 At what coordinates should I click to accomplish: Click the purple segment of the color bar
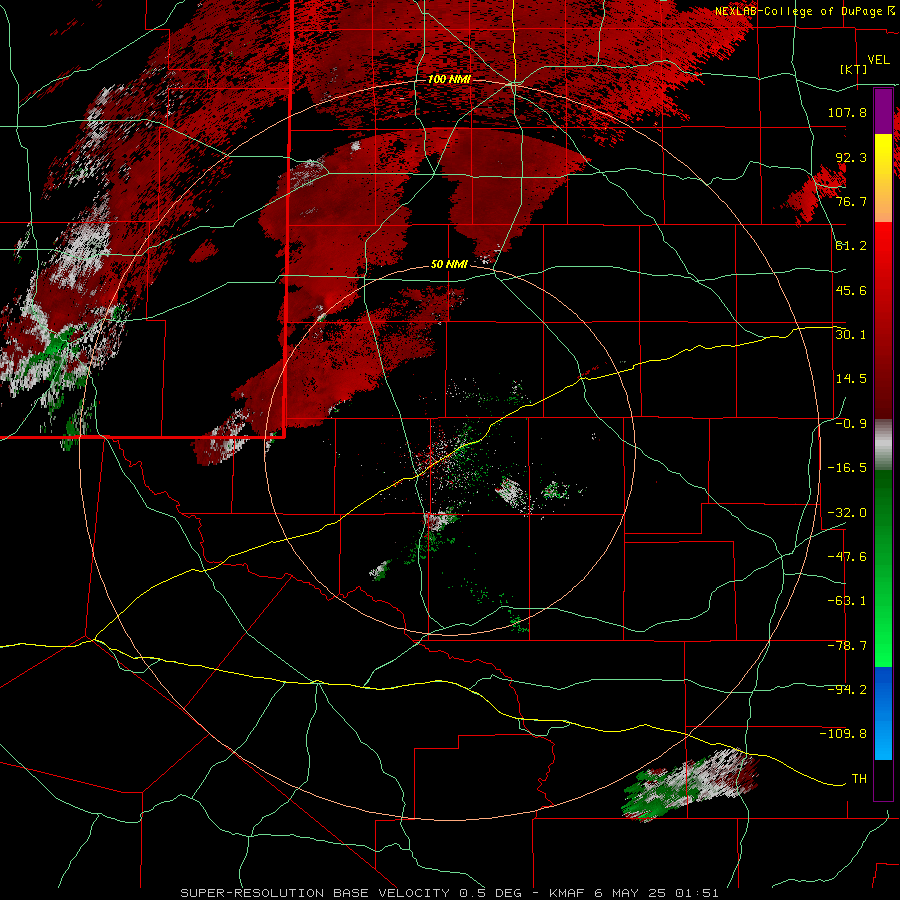click(883, 112)
